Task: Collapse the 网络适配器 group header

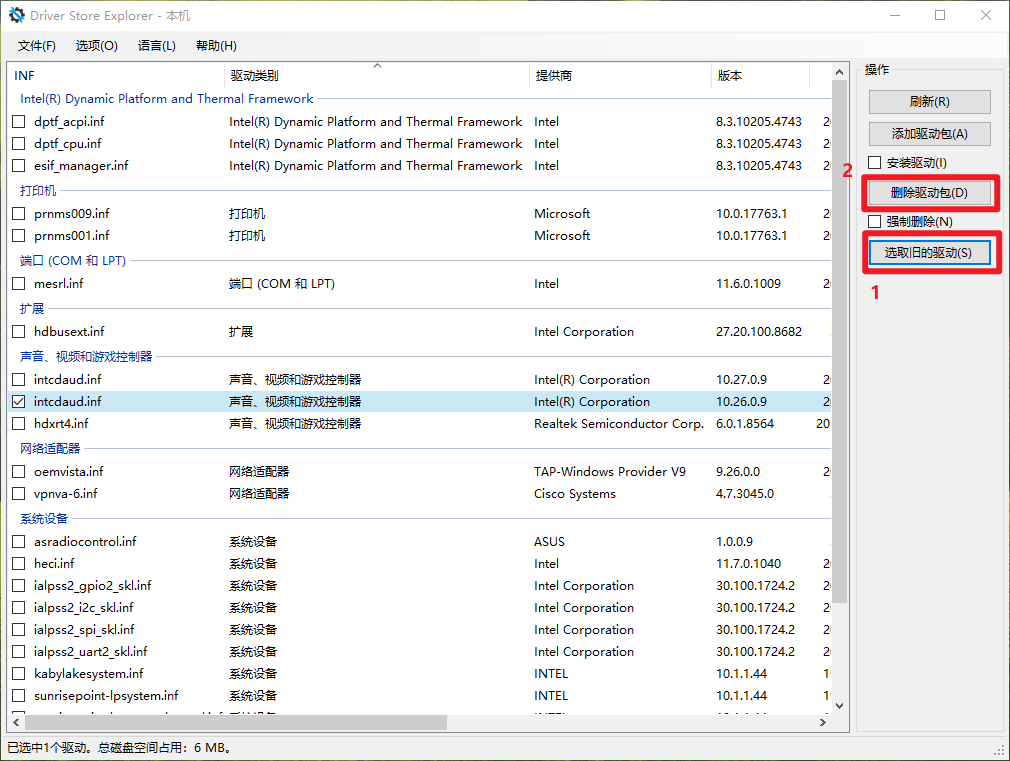Action: click(50, 448)
